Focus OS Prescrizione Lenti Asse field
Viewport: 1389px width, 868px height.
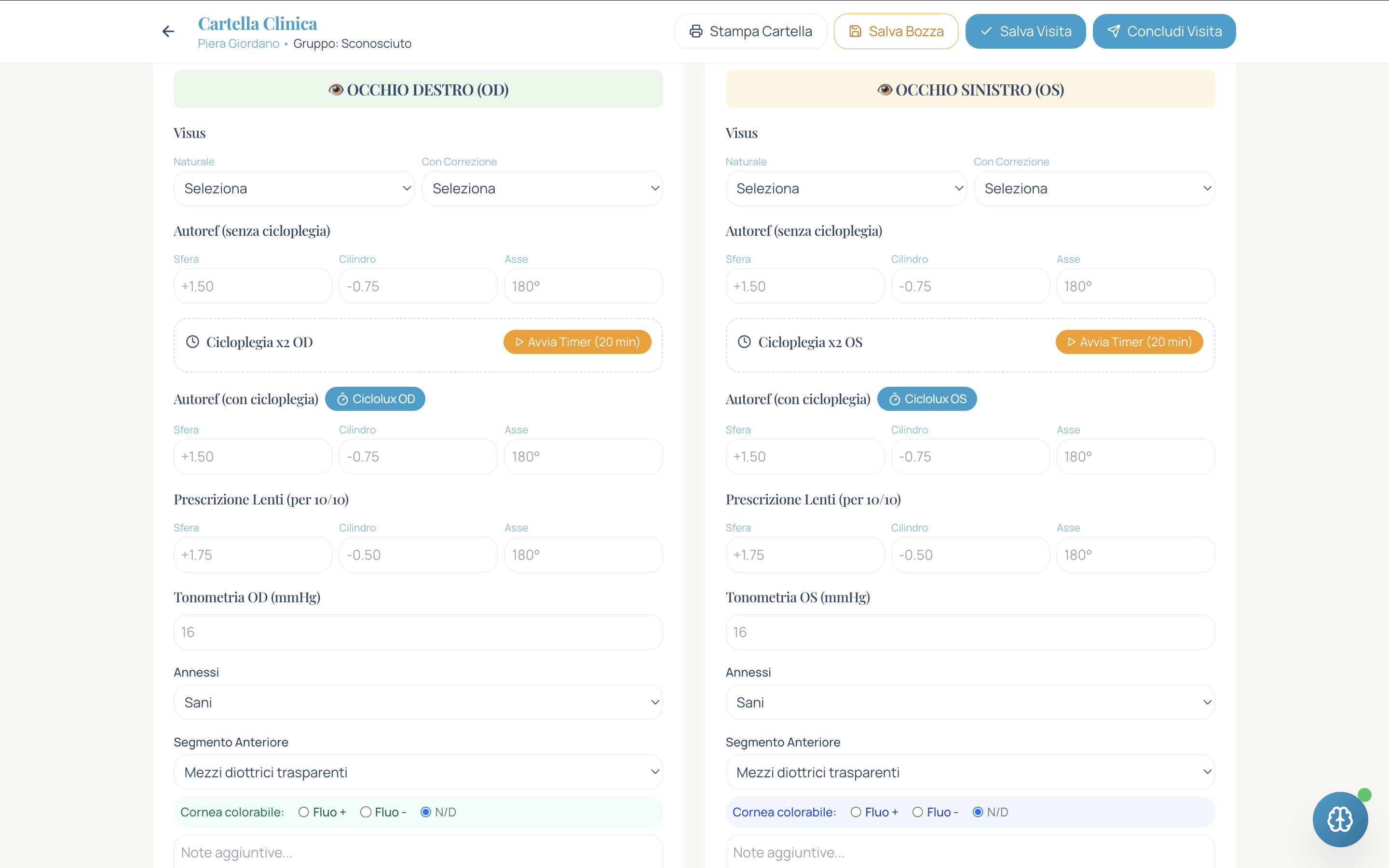1135,555
